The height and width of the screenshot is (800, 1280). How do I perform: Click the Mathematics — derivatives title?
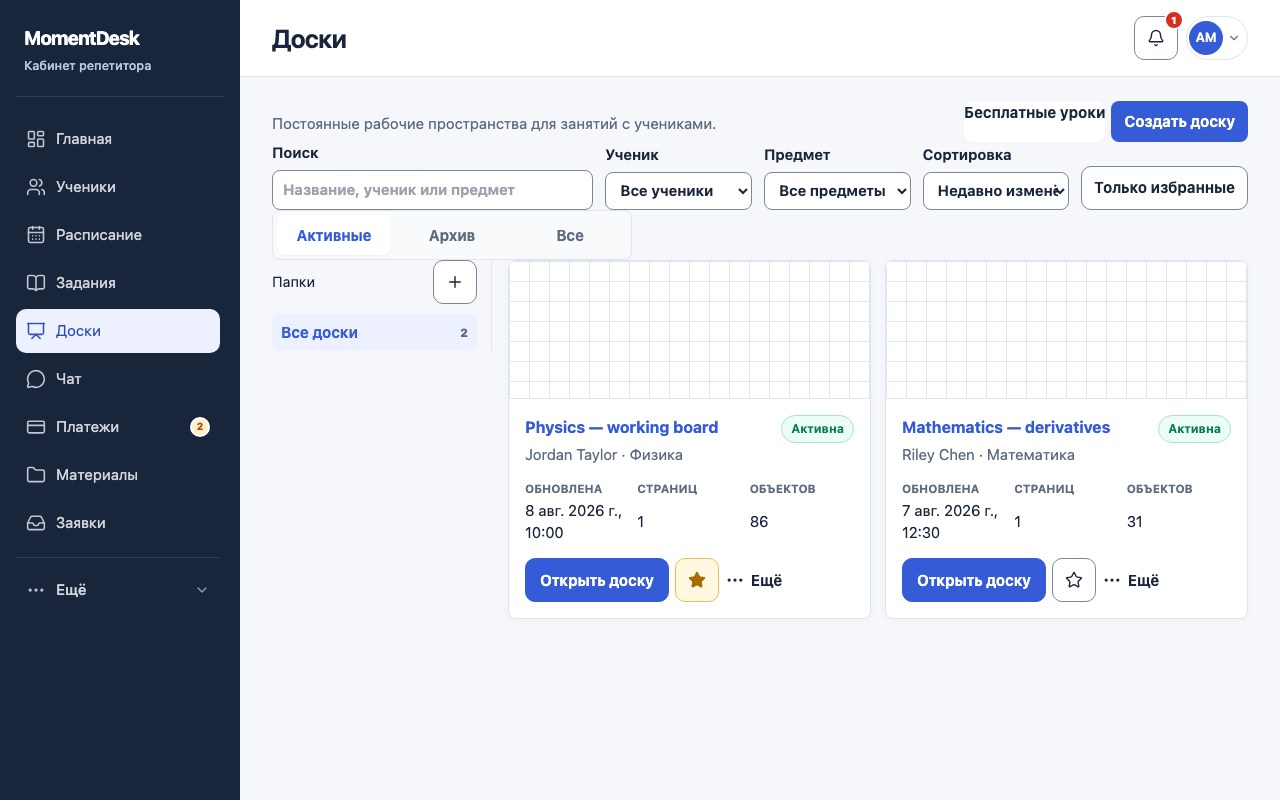point(1006,427)
